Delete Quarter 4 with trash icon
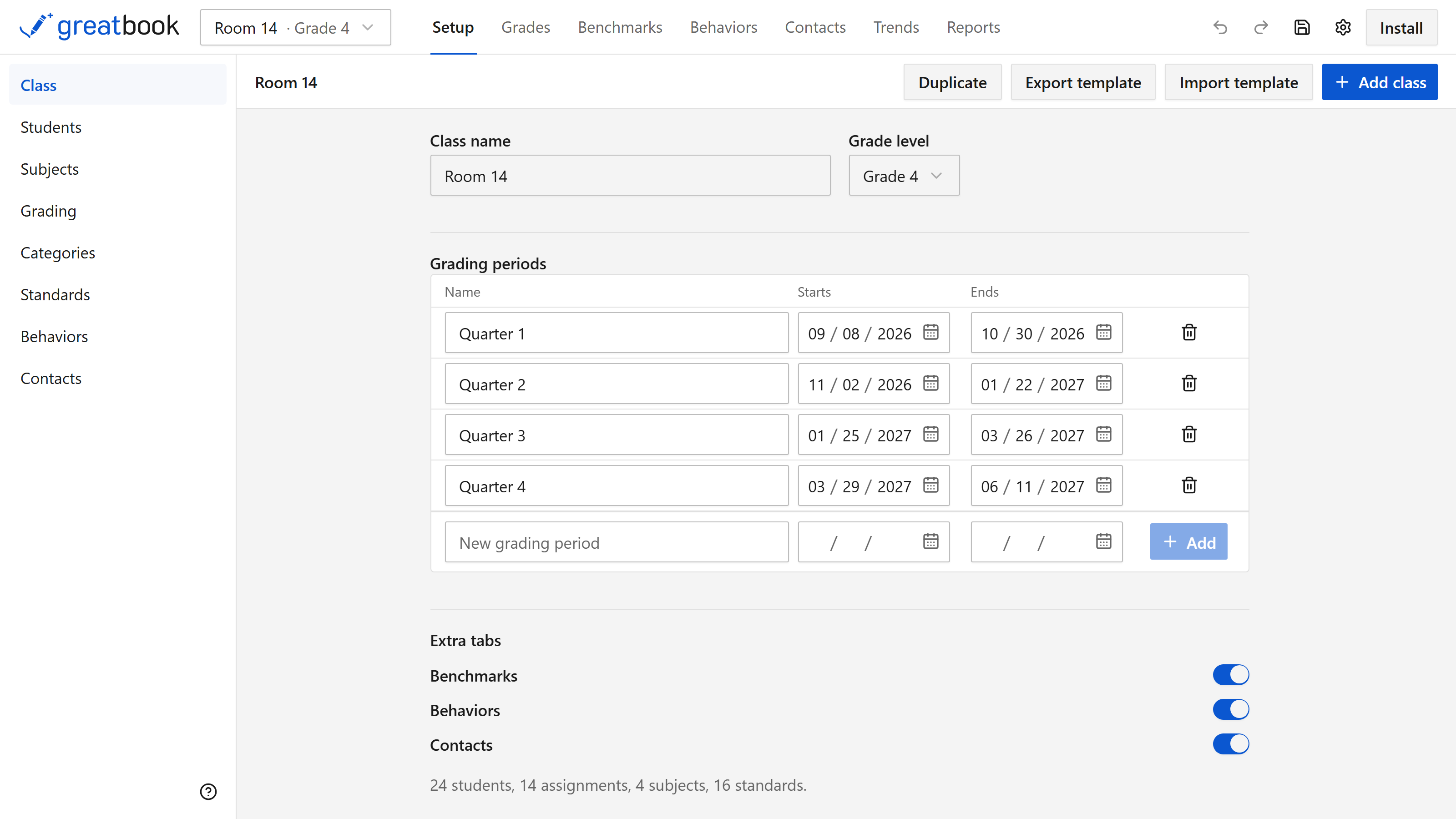1456x819 pixels. coord(1189,485)
